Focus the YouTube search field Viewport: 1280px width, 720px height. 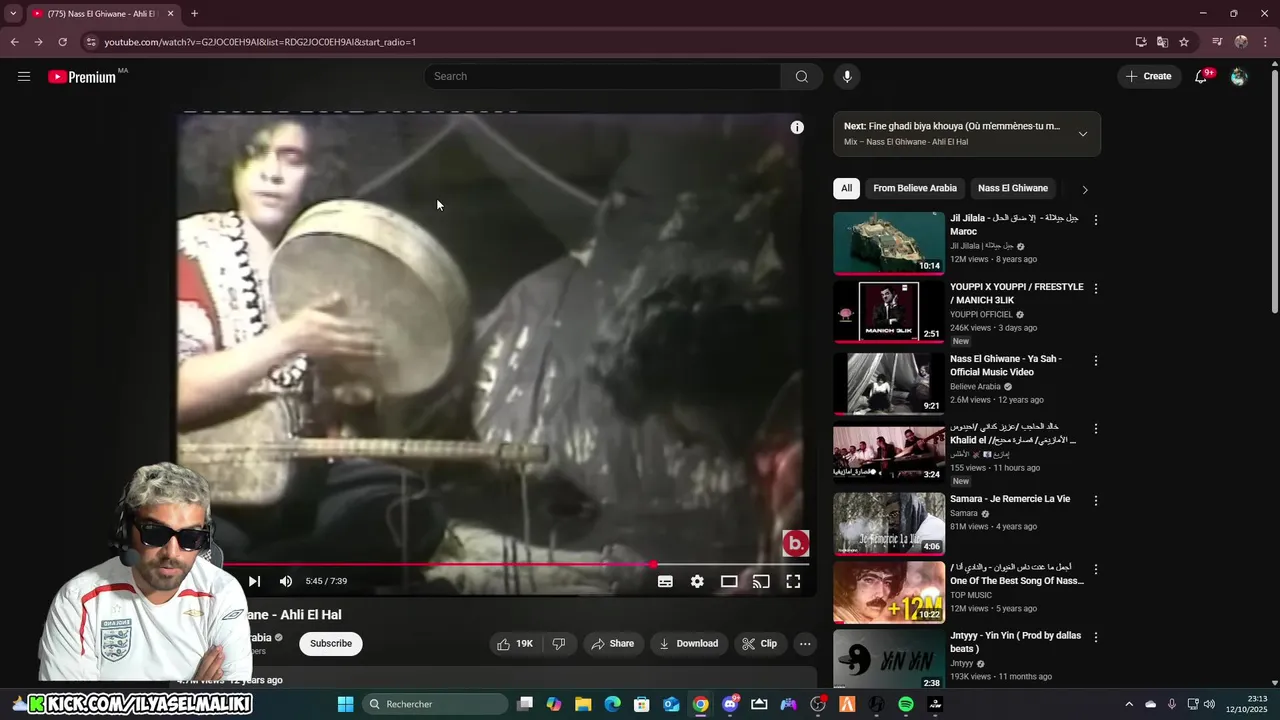point(603,76)
